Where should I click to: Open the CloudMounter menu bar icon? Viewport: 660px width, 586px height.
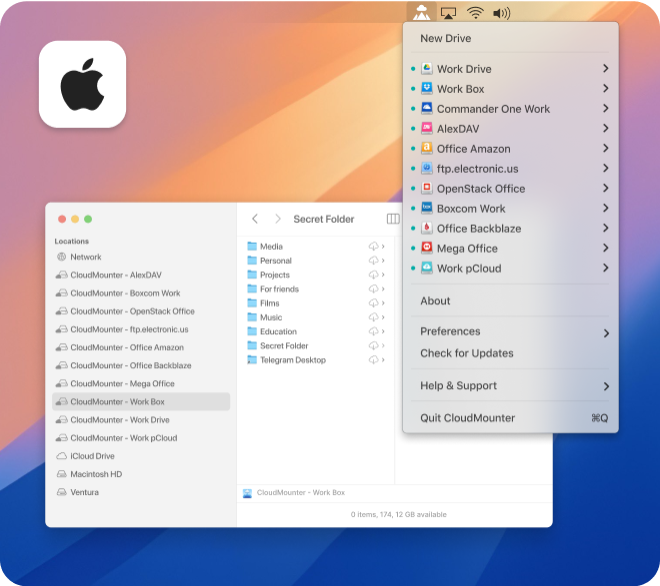click(421, 12)
